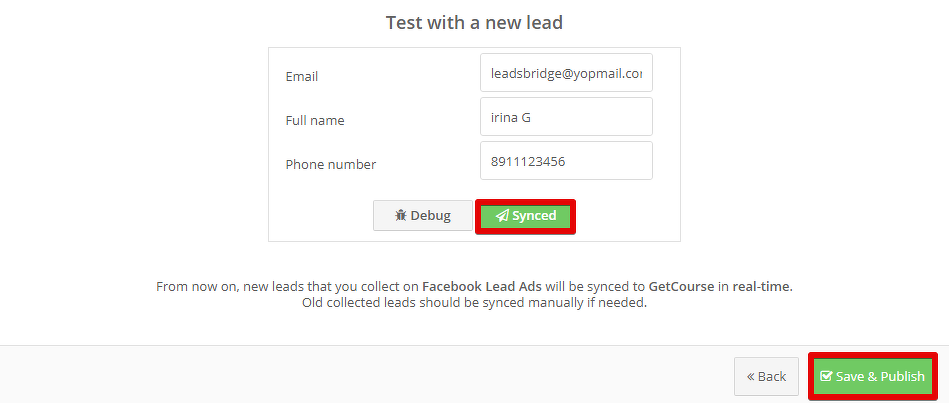Click the paper plane icon beside Synced

502,216
